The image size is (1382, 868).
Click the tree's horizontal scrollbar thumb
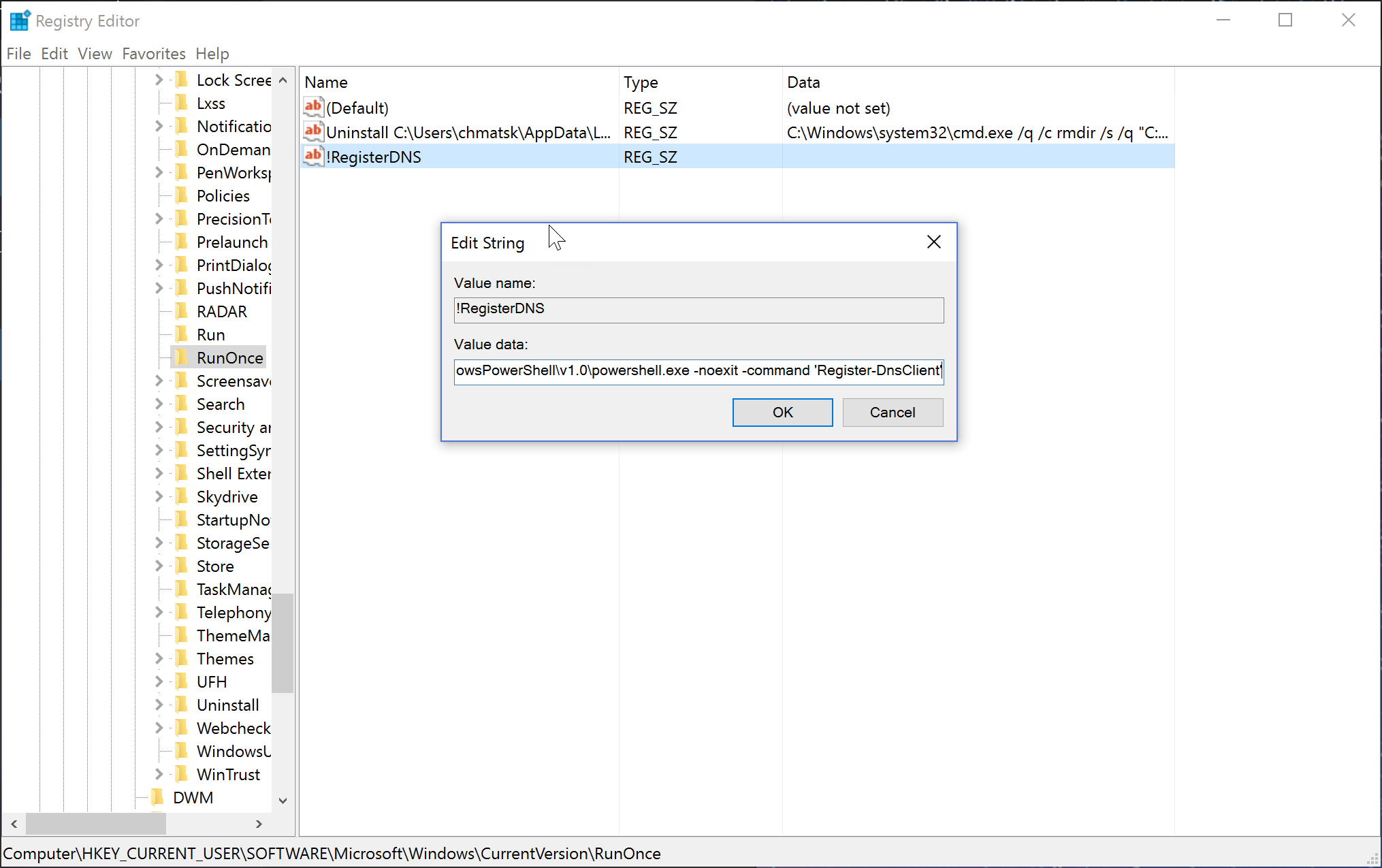[x=96, y=824]
